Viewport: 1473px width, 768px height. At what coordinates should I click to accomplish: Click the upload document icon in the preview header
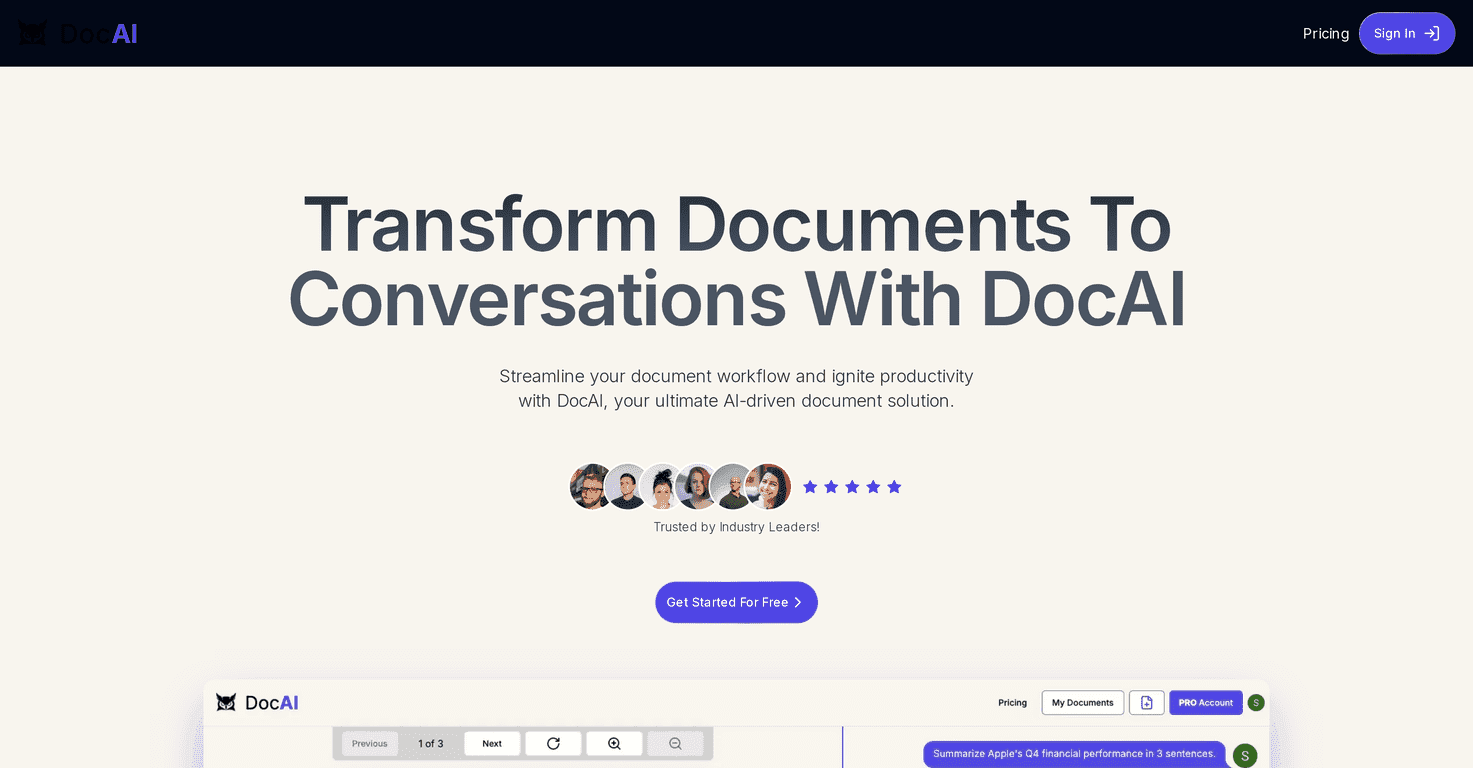tap(1146, 702)
